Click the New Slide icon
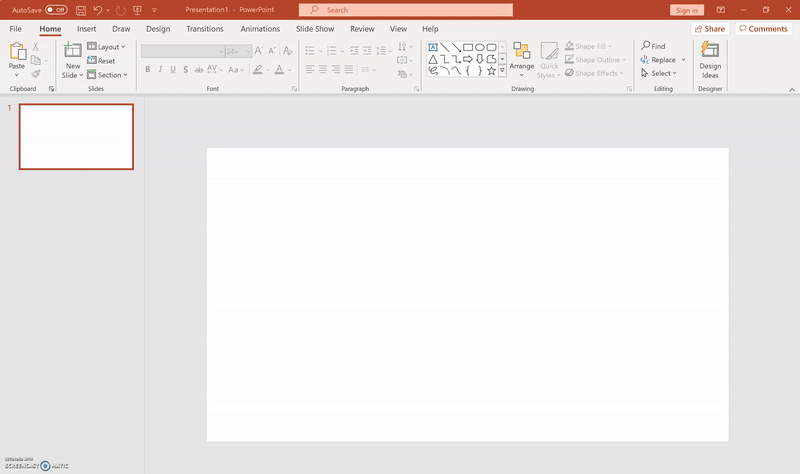The width and height of the screenshot is (800, 474). click(72, 51)
